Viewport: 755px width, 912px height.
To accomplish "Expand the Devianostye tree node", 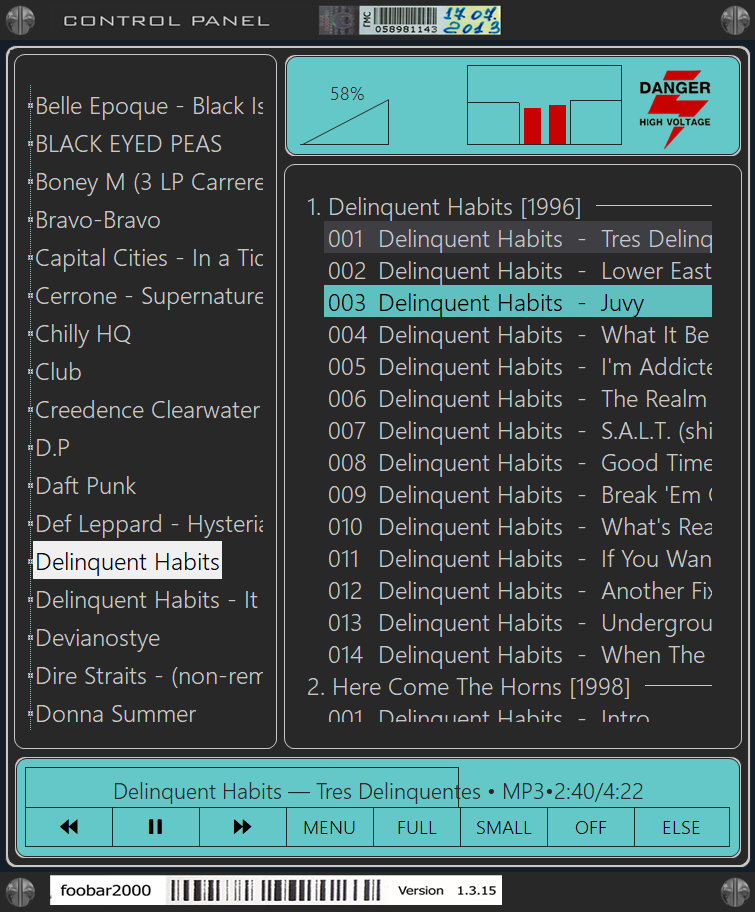I will (30, 638).
